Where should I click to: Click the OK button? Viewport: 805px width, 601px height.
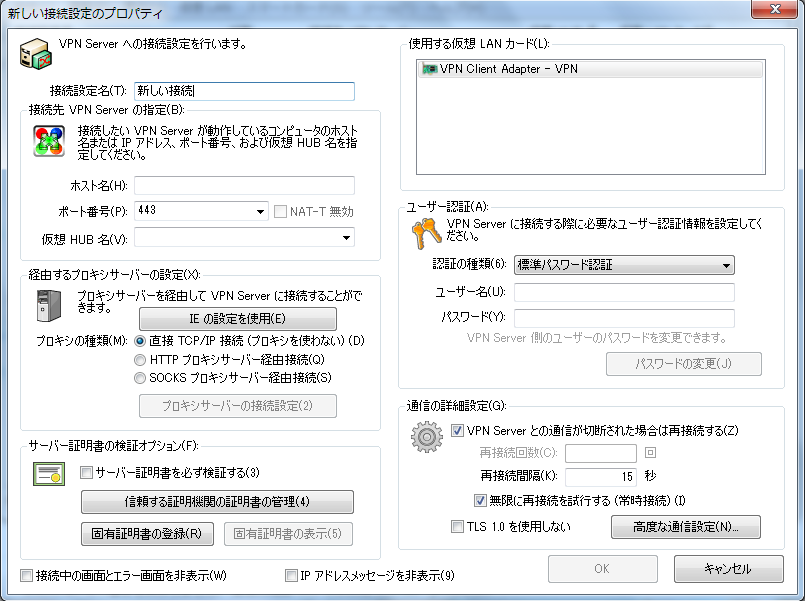602,569
